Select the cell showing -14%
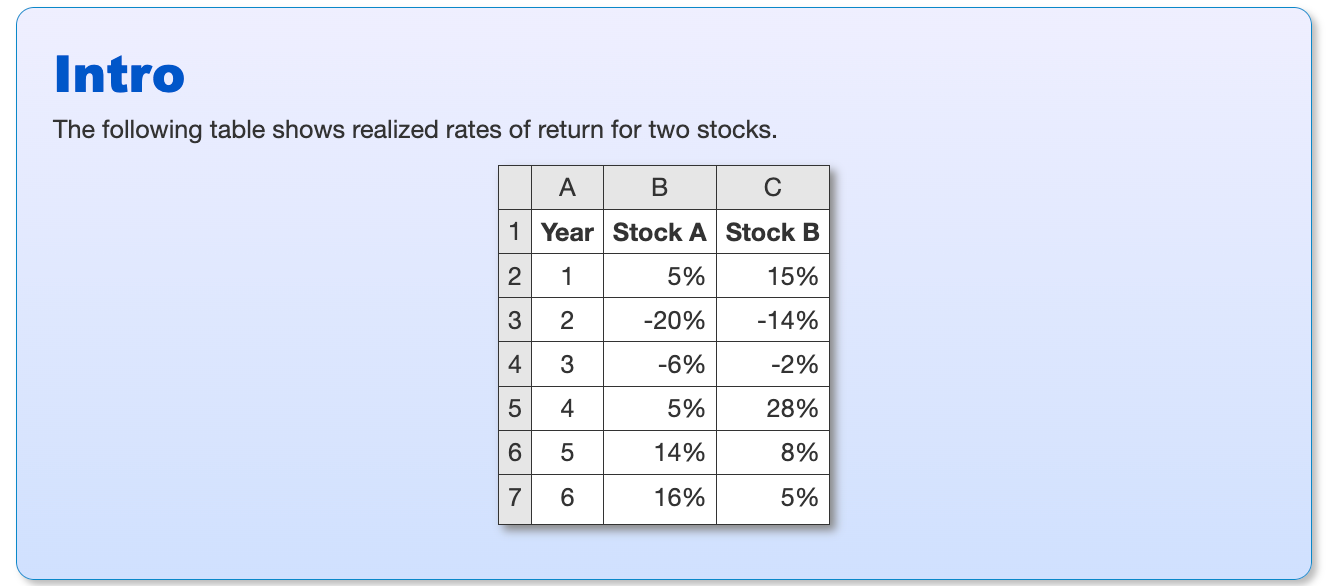This screenshot has width=1342, height=586. click(773, 320)
